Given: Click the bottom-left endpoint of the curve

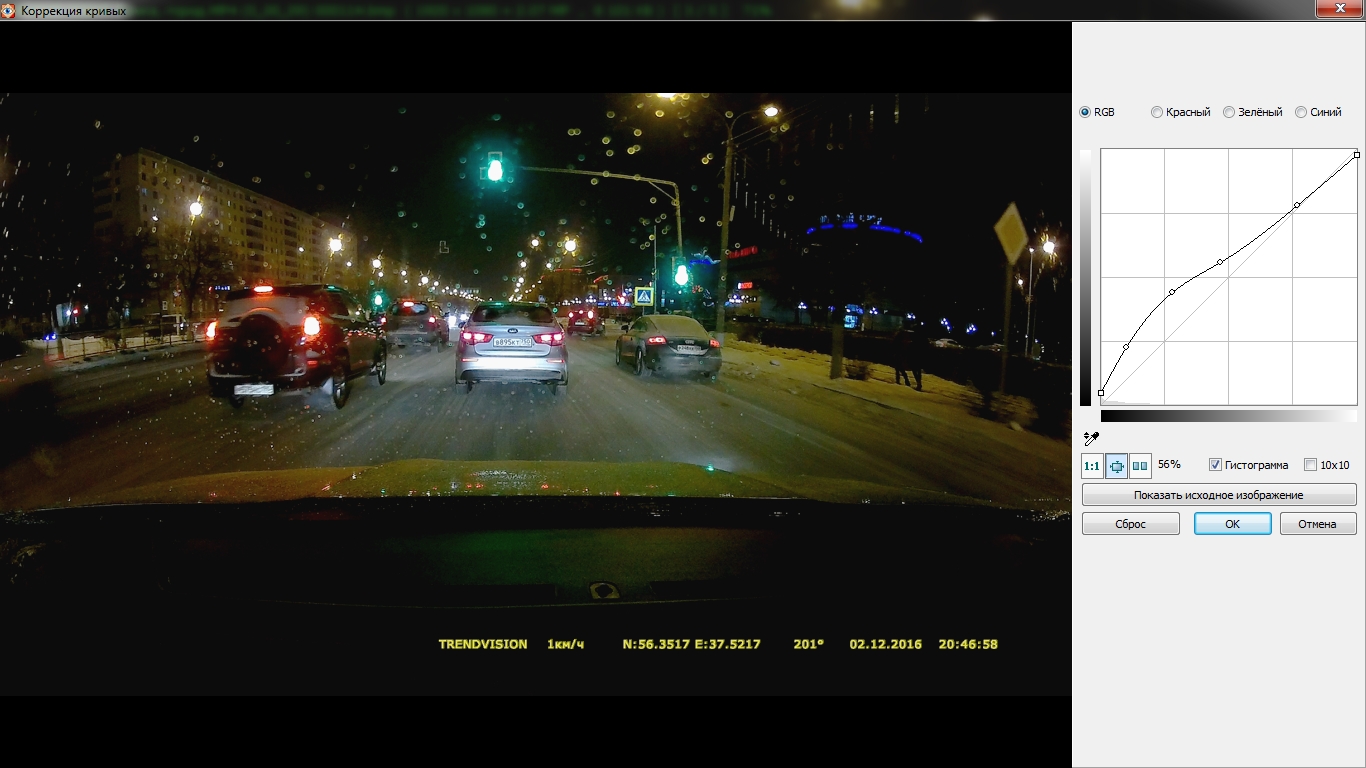Looking at the screenshot, I should pos(1101,393).
